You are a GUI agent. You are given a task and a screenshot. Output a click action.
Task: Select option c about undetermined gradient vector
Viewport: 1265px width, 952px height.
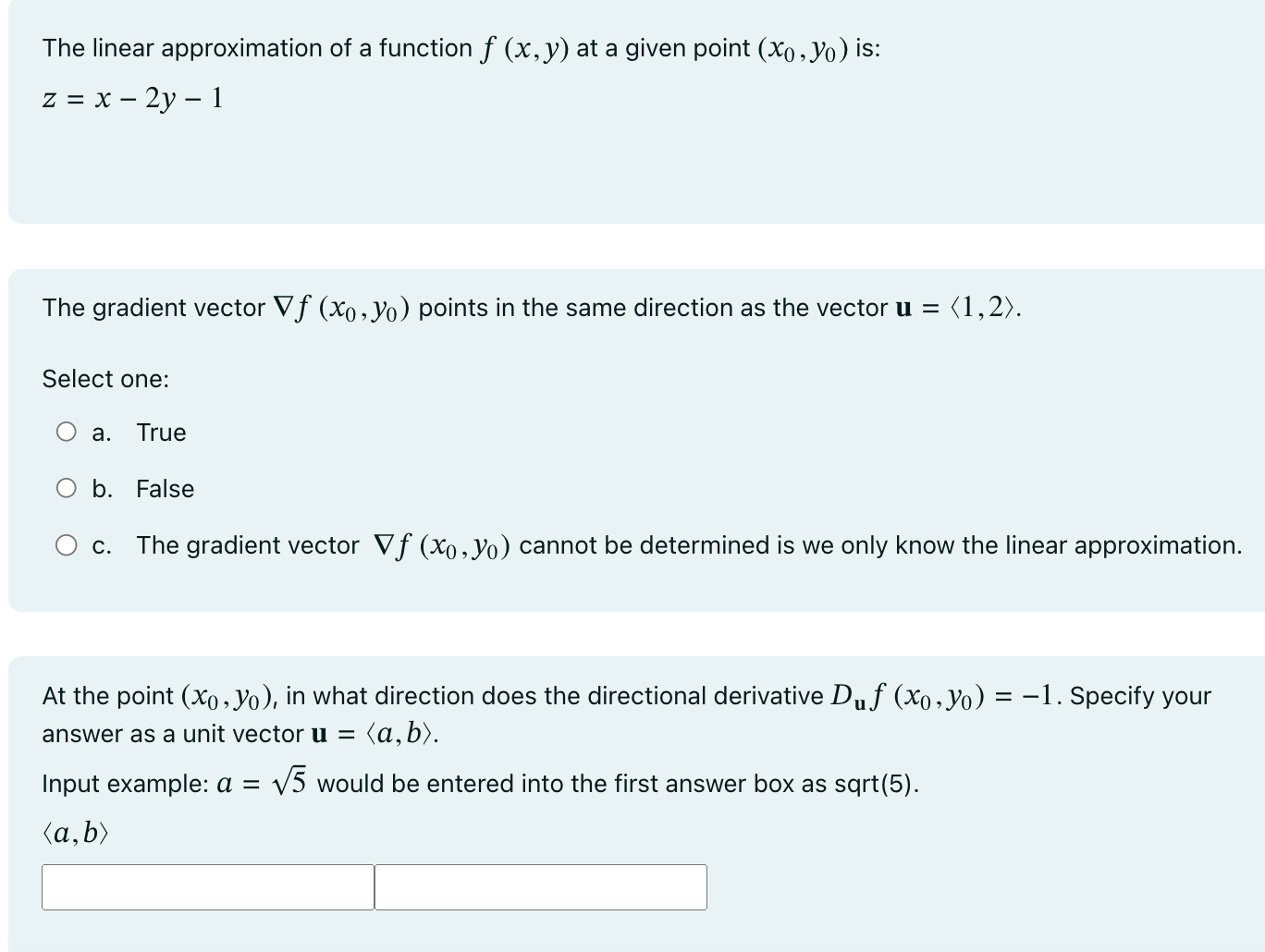tap(67, 545)
